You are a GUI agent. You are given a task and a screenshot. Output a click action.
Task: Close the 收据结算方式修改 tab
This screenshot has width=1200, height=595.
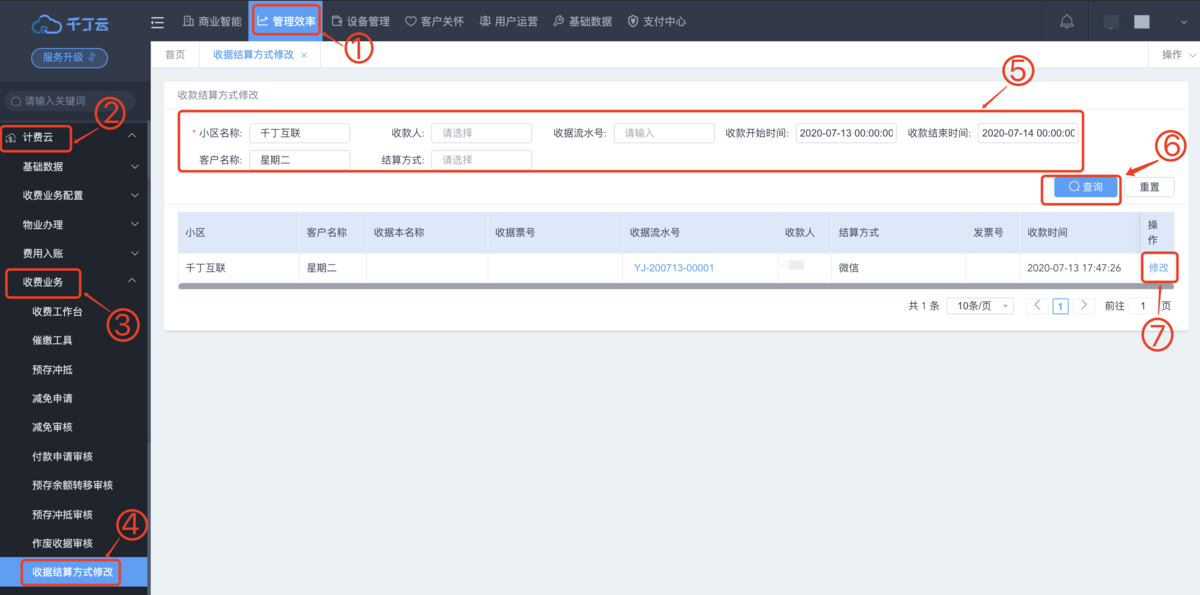tap(304, 55)
